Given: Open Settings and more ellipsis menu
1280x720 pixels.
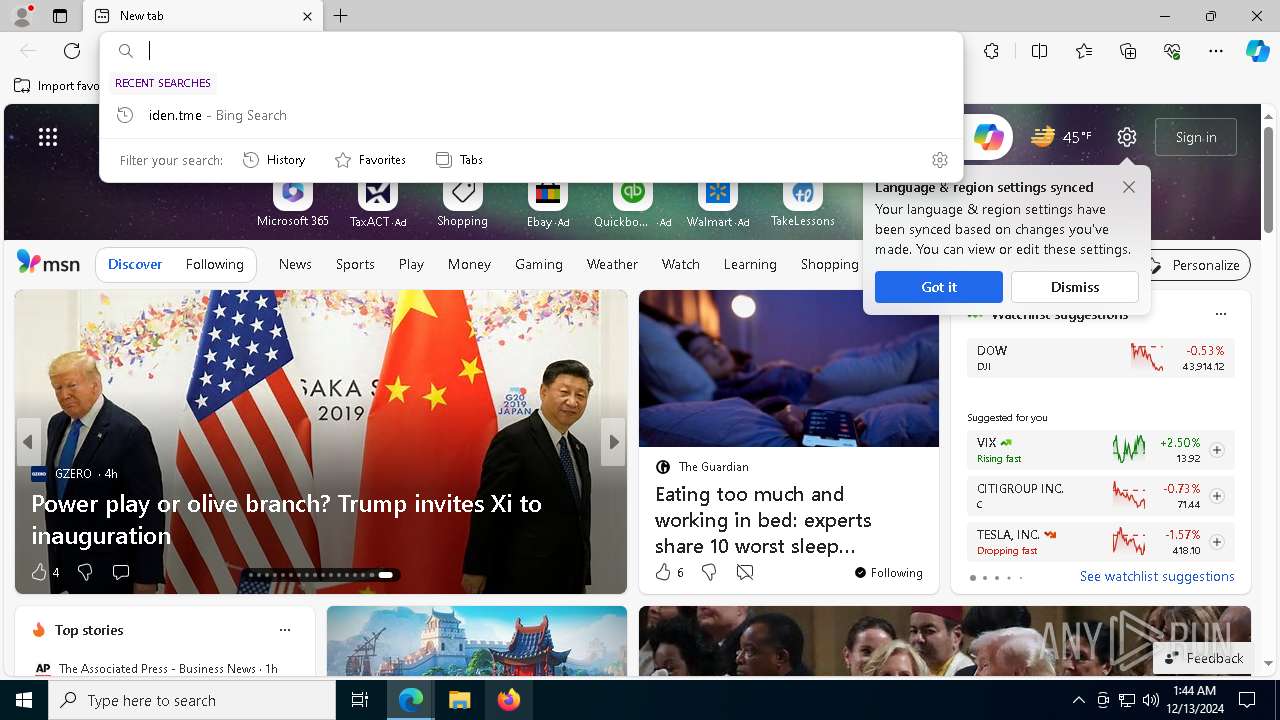Looking at the screenshot, I should [1216, 51].
